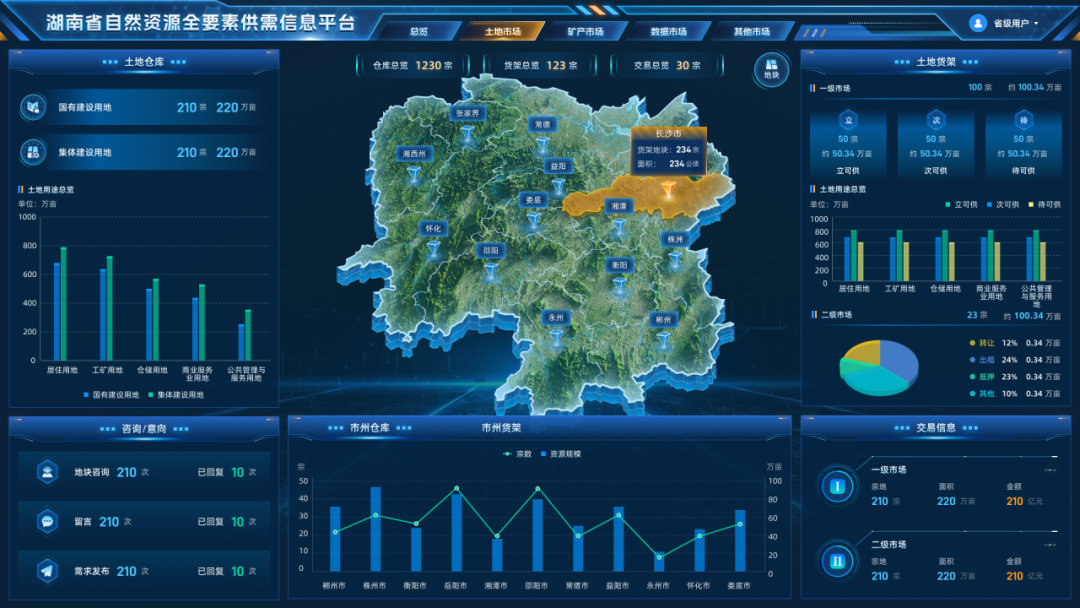This screenshot has height=608, width=1080.
Task: Open the 次可供 card
Action: click(x=935, y=144)
